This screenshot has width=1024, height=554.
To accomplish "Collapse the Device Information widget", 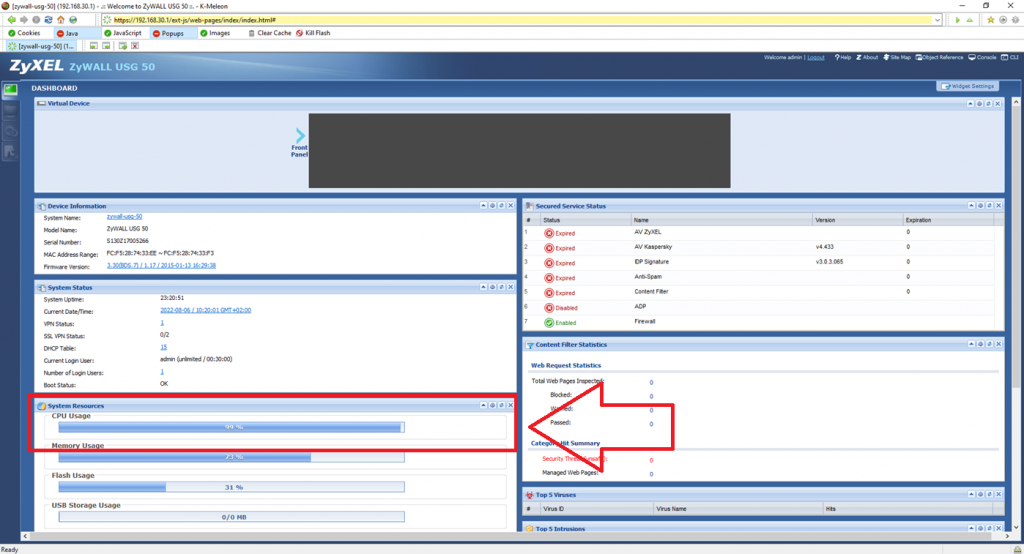I will (x=483, y=206).
